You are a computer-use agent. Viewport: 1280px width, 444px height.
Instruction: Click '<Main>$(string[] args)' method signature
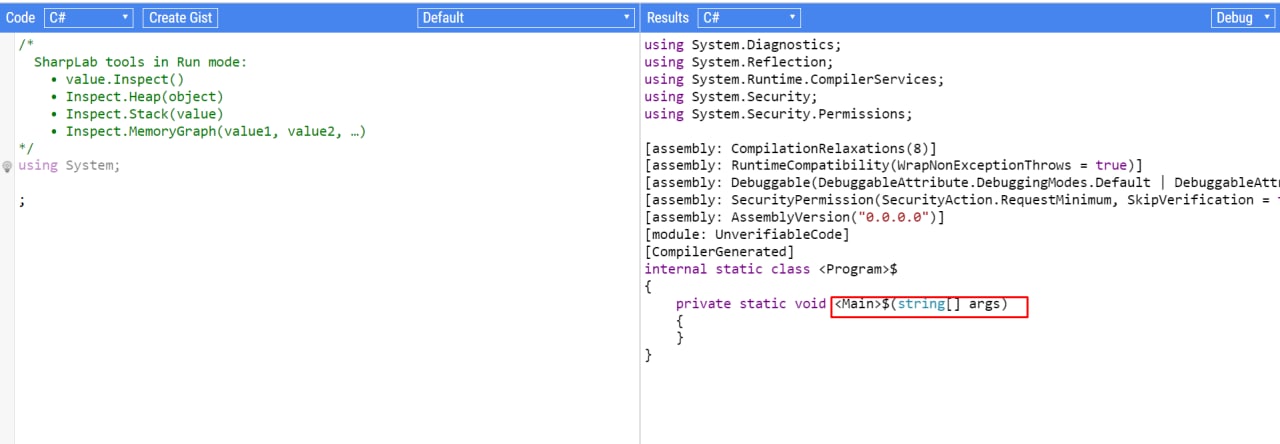(x=921, y=304)
